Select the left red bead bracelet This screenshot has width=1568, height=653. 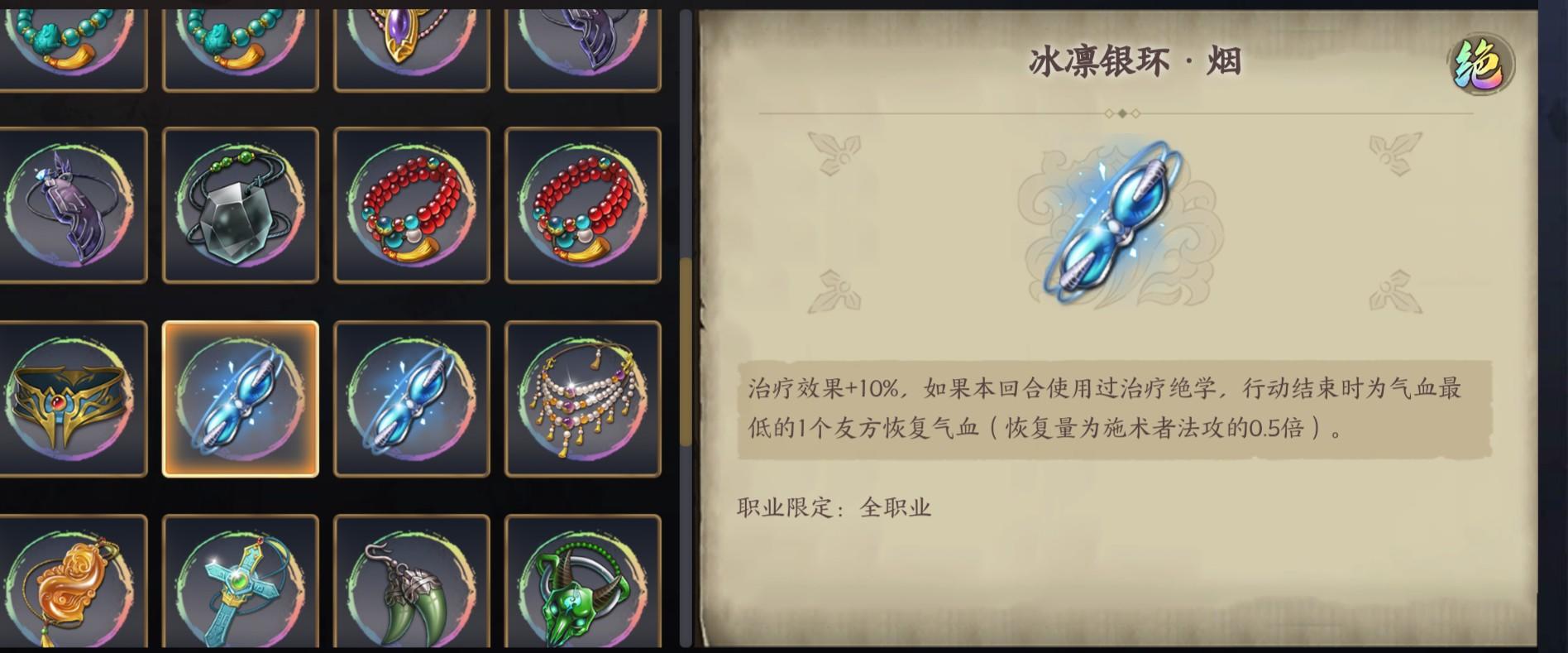[412, 205]
